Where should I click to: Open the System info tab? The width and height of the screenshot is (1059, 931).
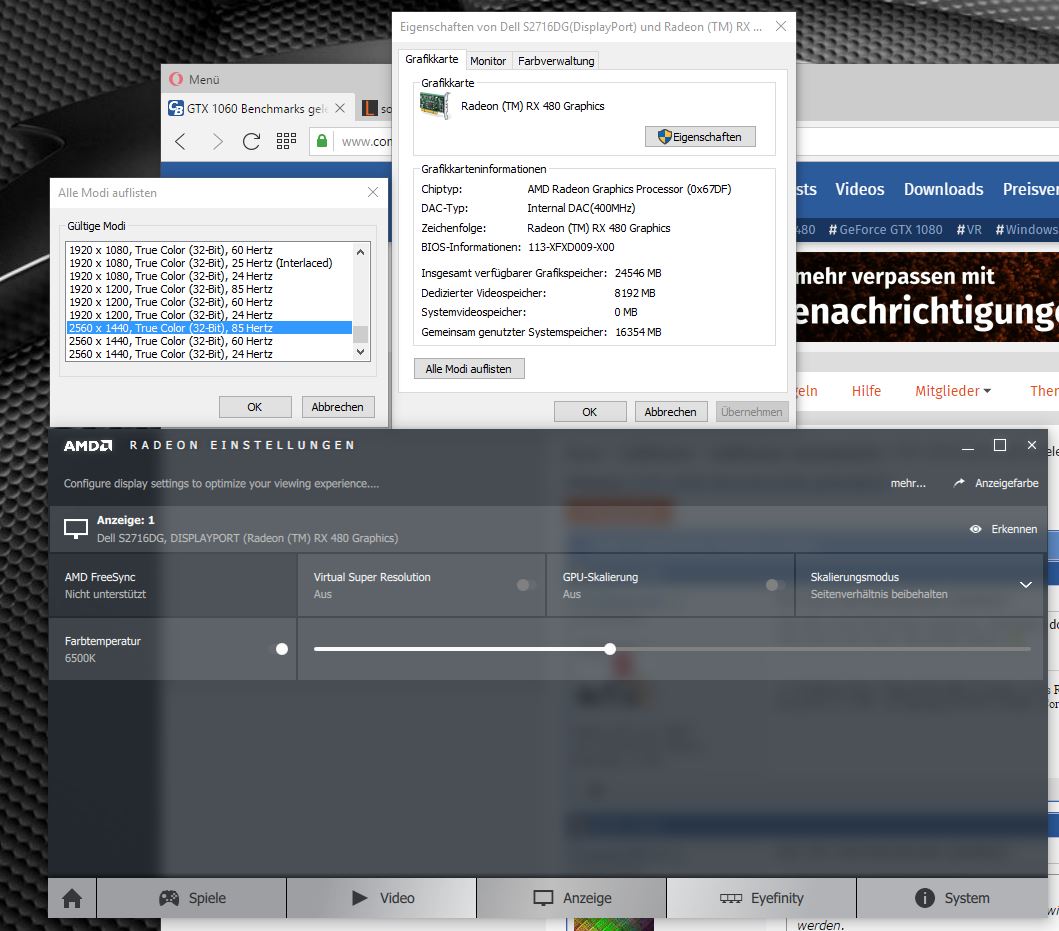pyautogui.click(x=952, y=898)
